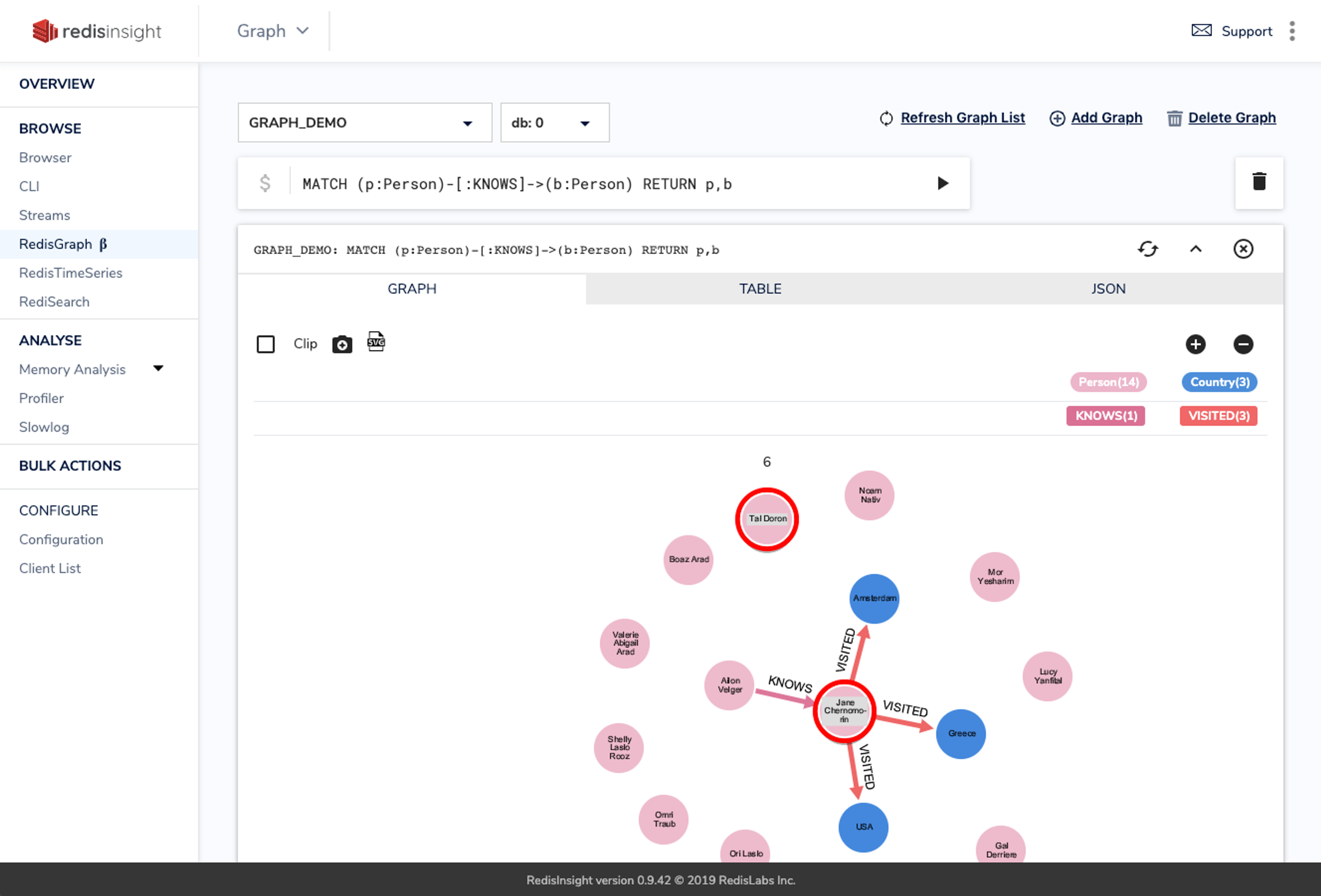Switch to the GRAPH tab
Screen dimensions: 1321x896
point(412,289)
